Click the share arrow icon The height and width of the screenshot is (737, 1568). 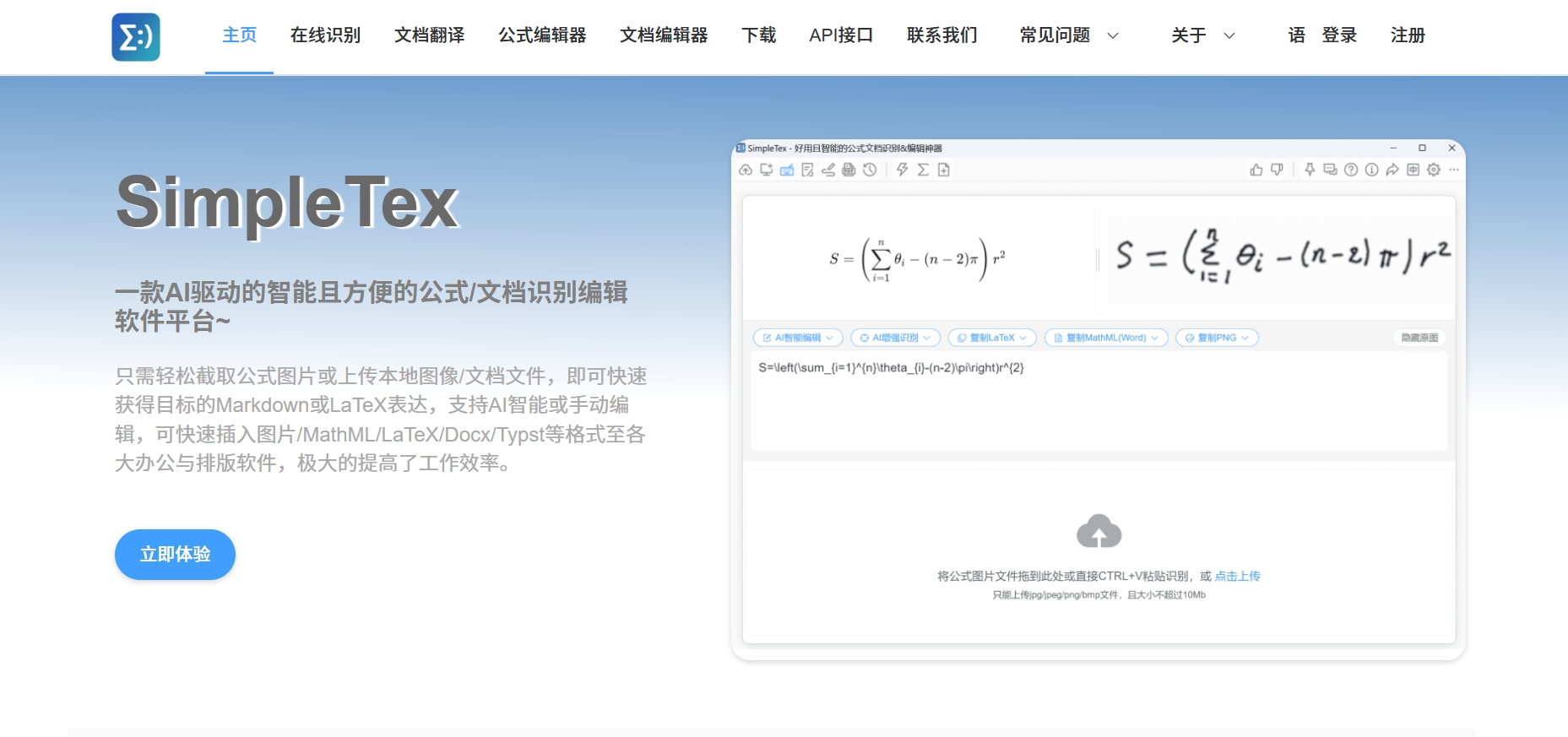coord(1392,170)
